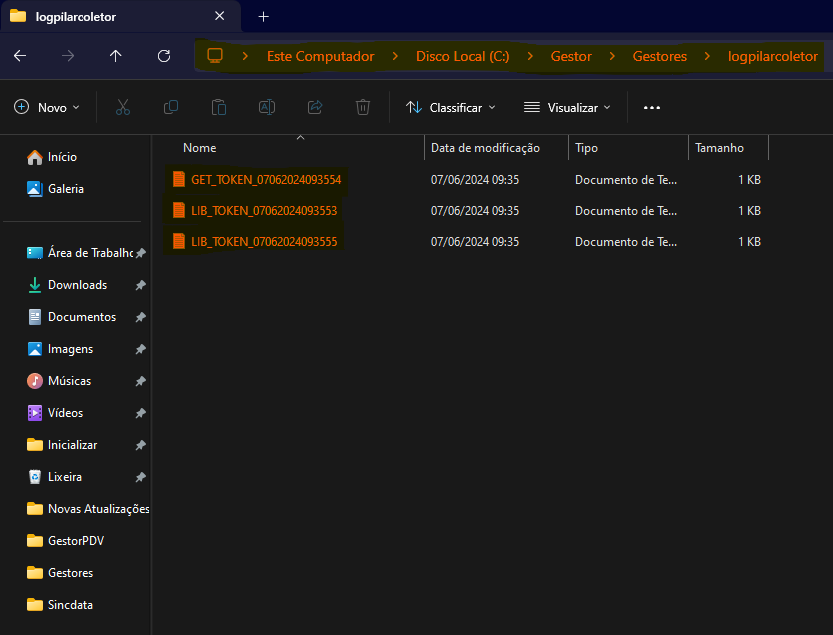Expand the Classificar sort options
The height and width of the screenshot is (635, 833).
(x=450, y=107)
